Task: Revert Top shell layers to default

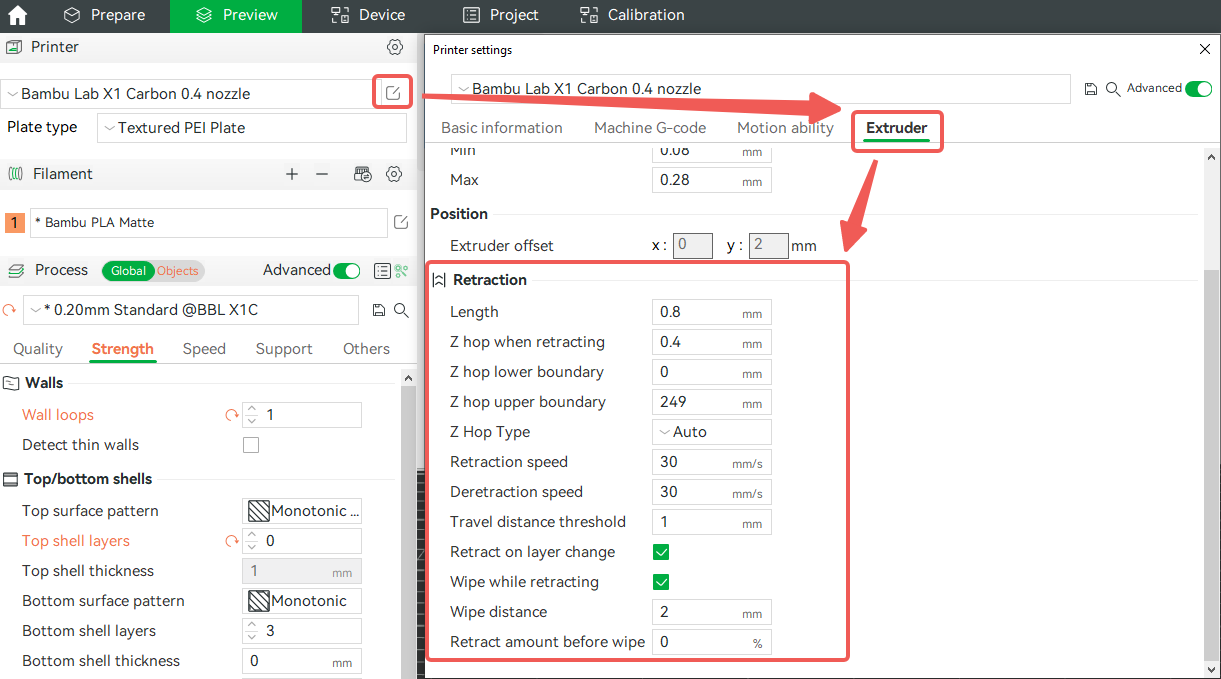Action: pos(232,541)
